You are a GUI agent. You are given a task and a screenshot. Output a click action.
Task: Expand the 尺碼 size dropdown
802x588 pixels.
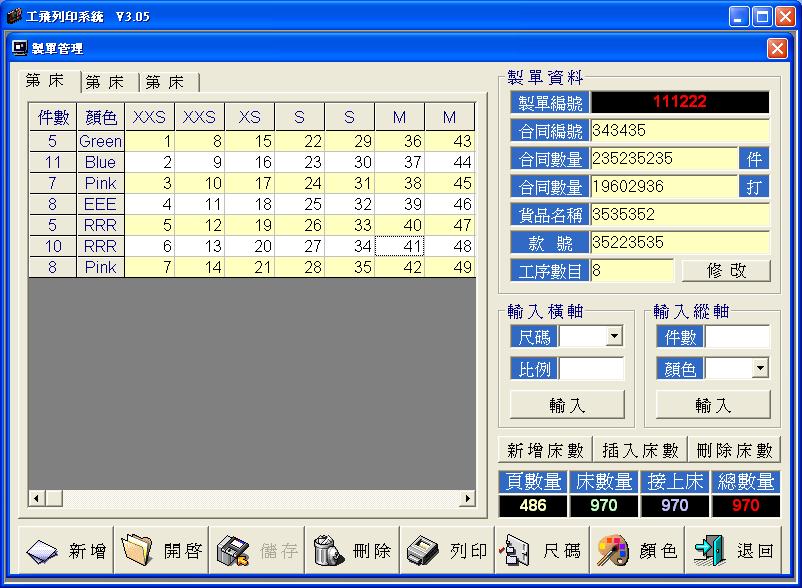[614, 336]
